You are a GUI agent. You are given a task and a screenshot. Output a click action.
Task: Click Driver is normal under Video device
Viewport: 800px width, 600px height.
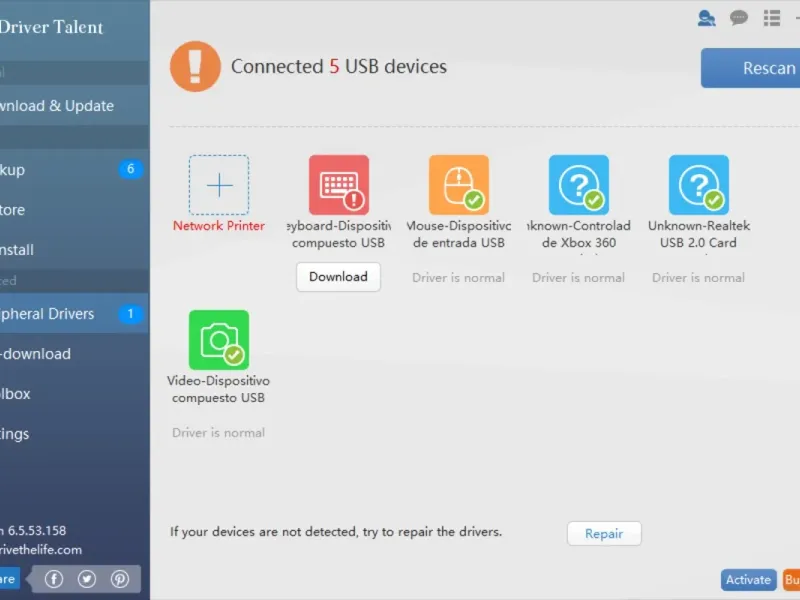tap(218, 433)
